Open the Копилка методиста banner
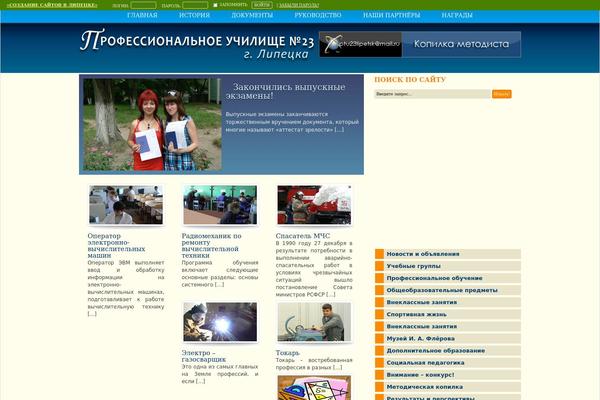 coord(461,44)
